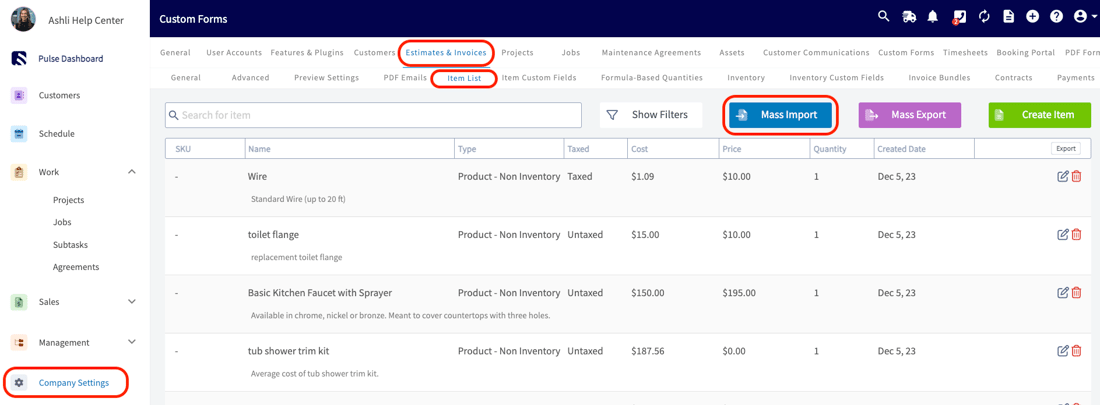Click the Company Settings gear icon
The height and width of the screenshot is (405, 1100).
(x=20, y=383)
